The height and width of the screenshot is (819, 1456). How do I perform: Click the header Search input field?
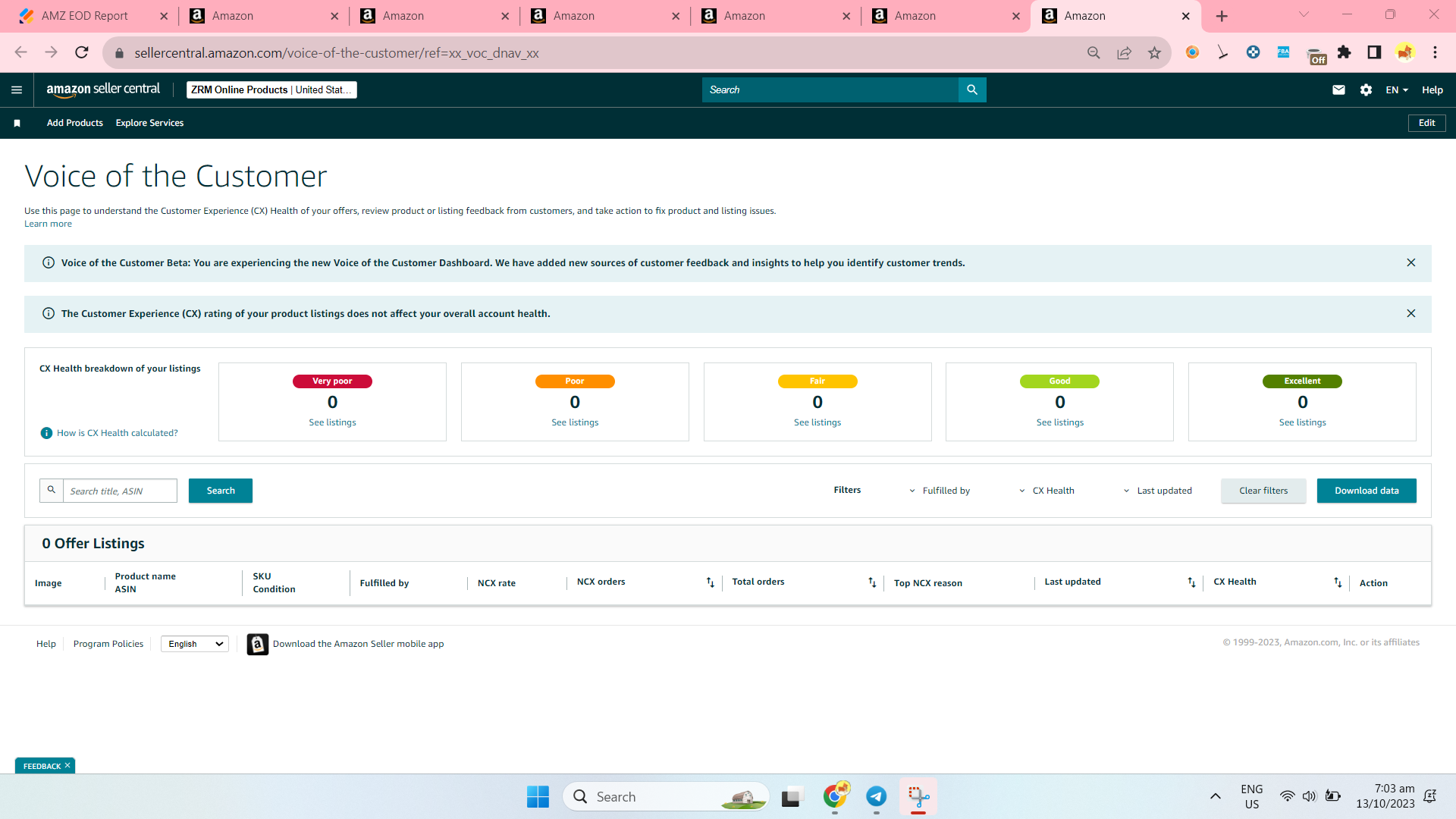point(830,89)
